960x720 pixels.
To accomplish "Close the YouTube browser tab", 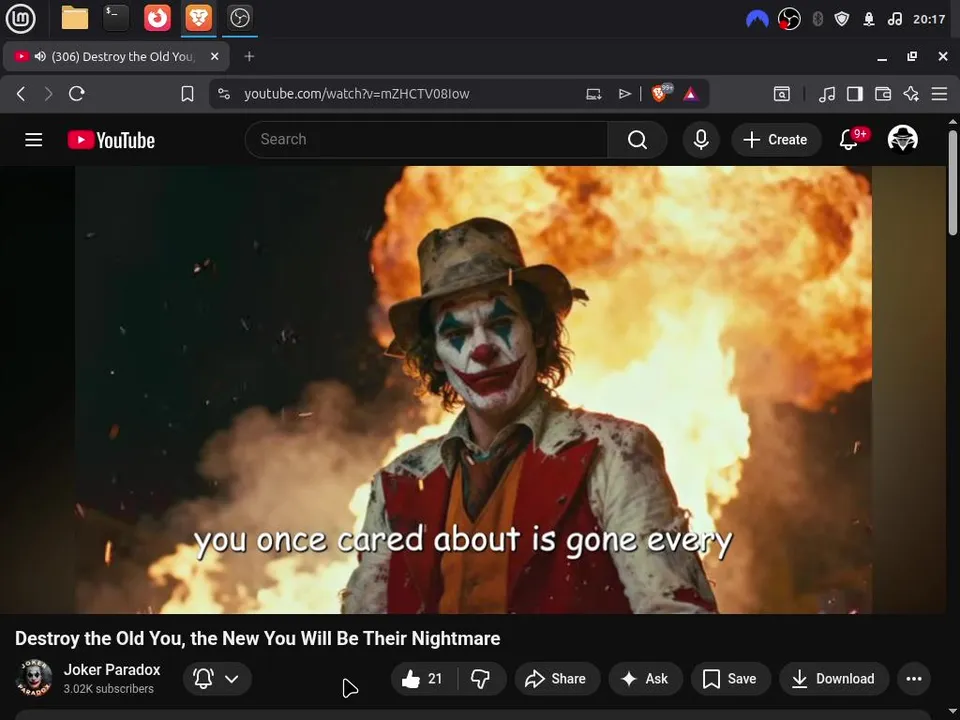I will pyautogui.click(x=214, y=56).
